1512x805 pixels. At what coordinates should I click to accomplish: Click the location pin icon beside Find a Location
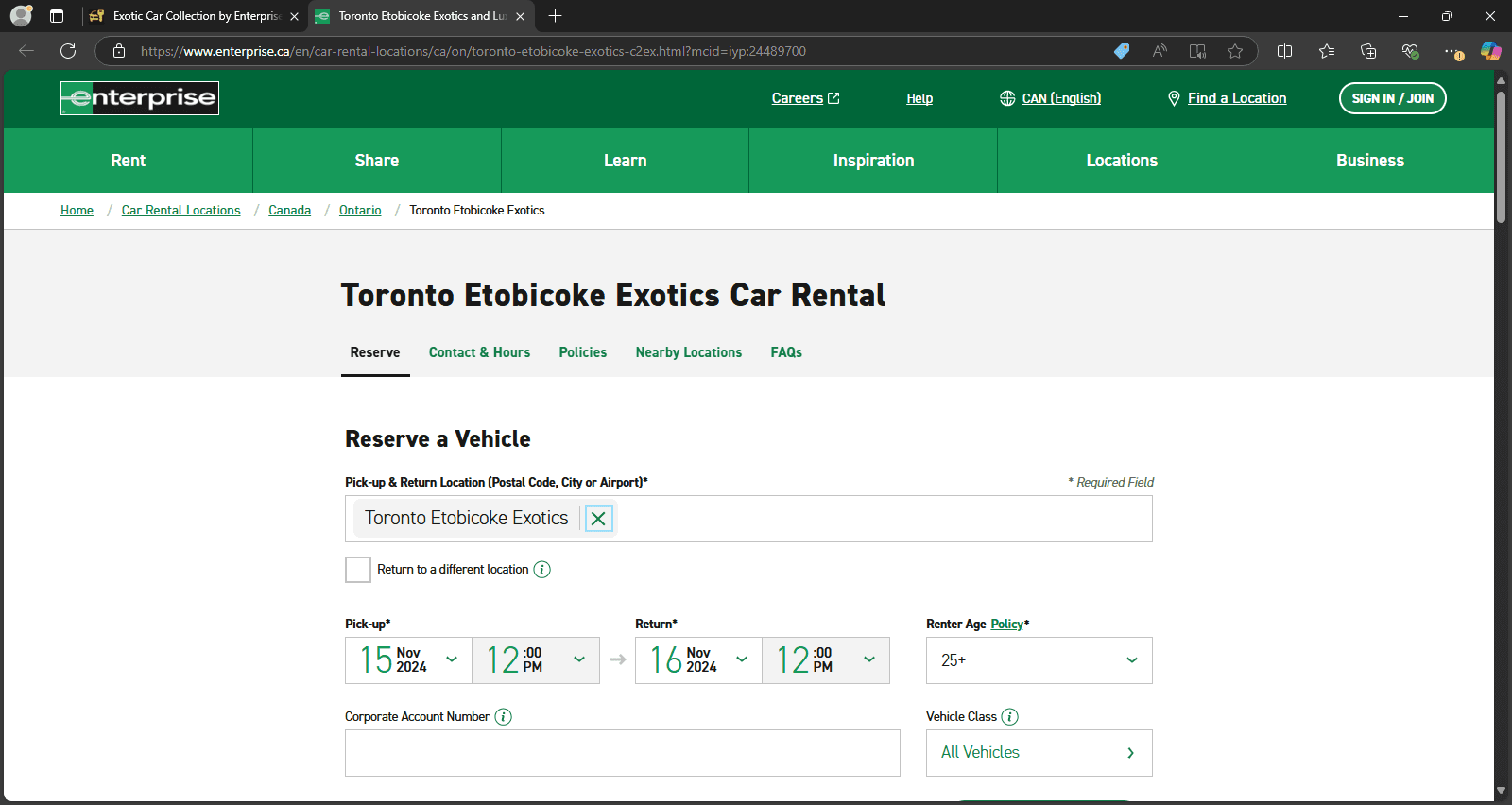tap(1174, 98)
